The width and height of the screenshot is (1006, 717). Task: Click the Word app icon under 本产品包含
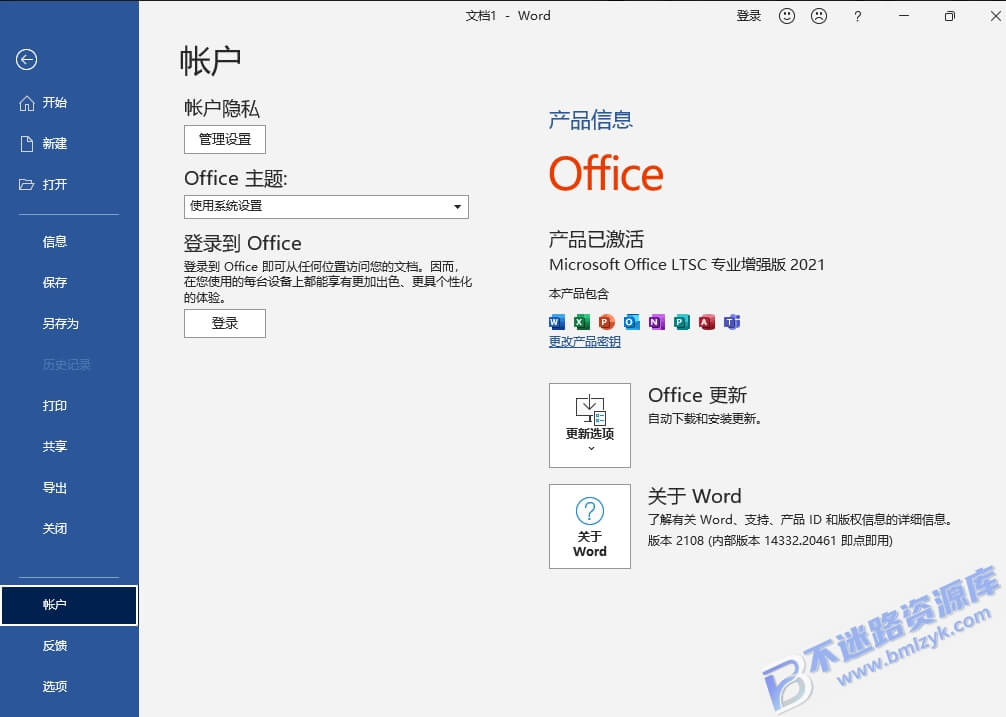coord(557,322)
